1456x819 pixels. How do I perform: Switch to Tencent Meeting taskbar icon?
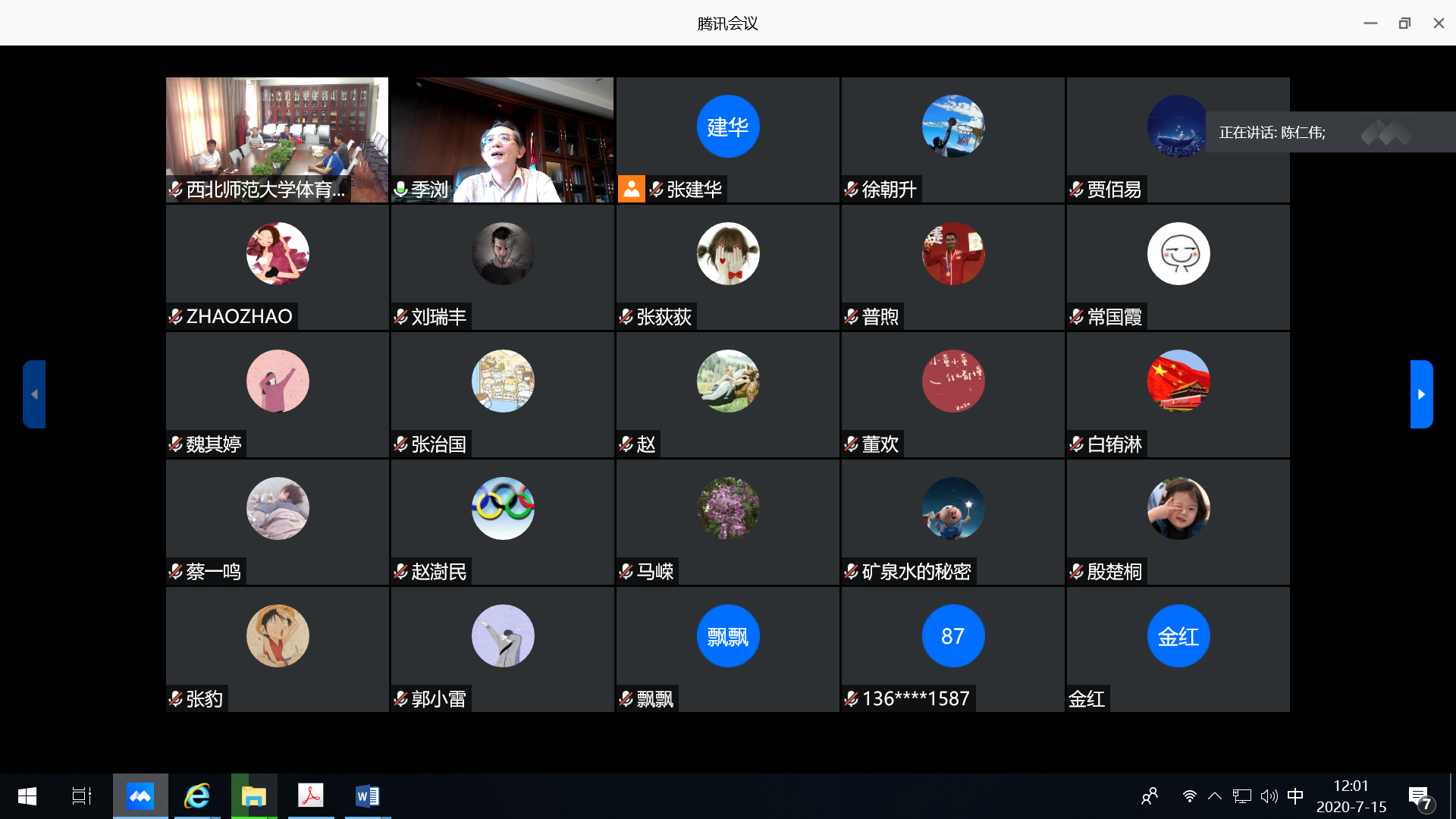(140, 796)
